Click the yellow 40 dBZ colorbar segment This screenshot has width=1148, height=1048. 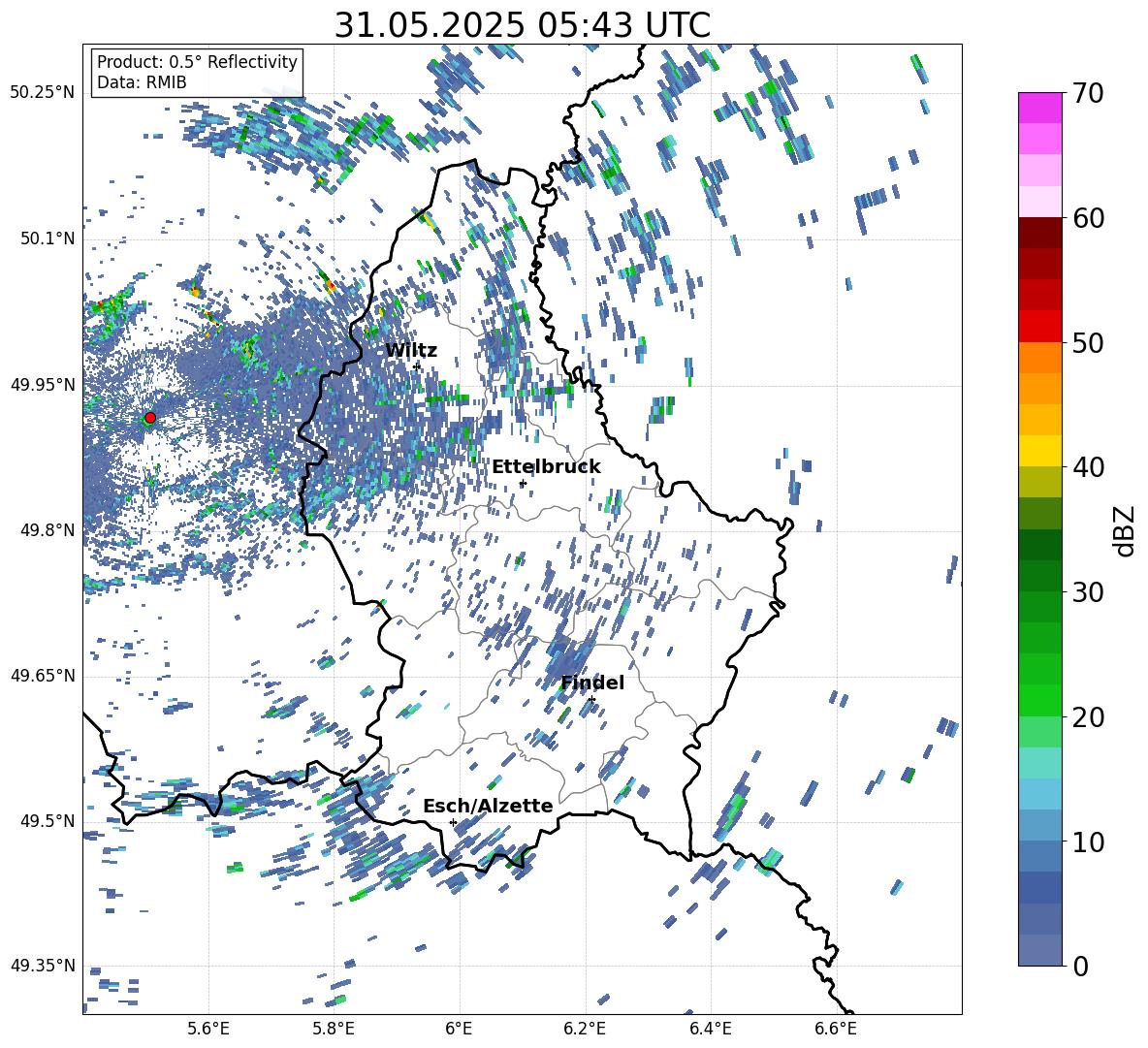[x=1039, y=451]
